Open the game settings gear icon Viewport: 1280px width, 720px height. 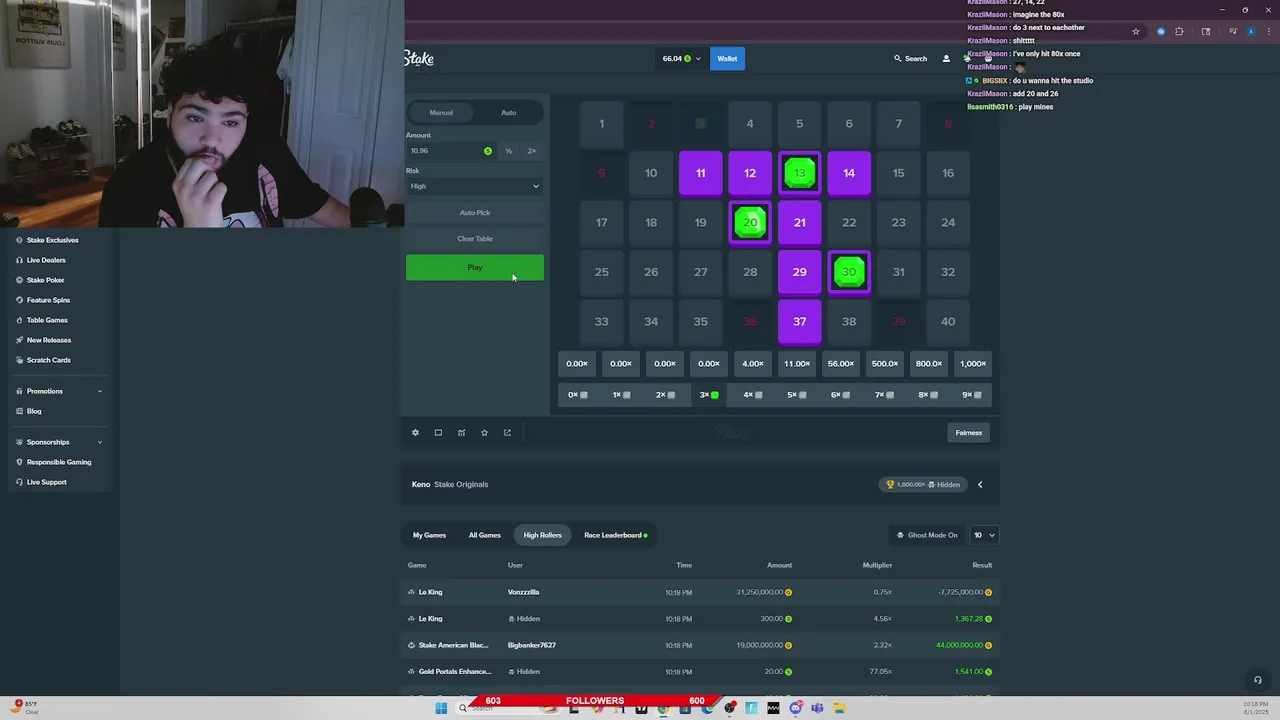coord(415,433)
